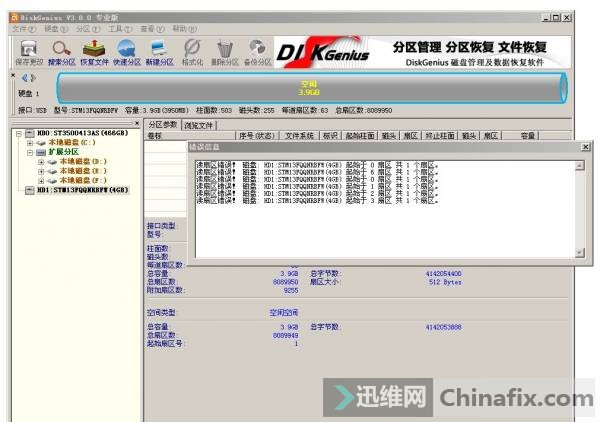
Task: Click error line starting at sector 3
Action: (317, 200)
